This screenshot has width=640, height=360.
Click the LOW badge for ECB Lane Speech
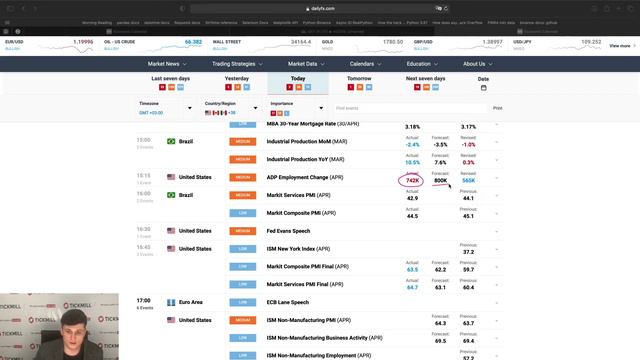tap(243, 302)
